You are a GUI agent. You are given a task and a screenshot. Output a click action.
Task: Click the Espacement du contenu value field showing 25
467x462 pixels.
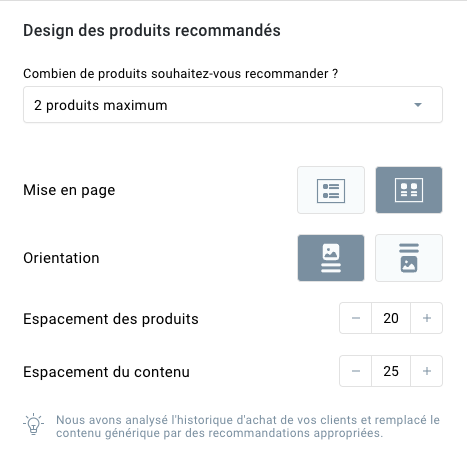click(x=391, y=371)
